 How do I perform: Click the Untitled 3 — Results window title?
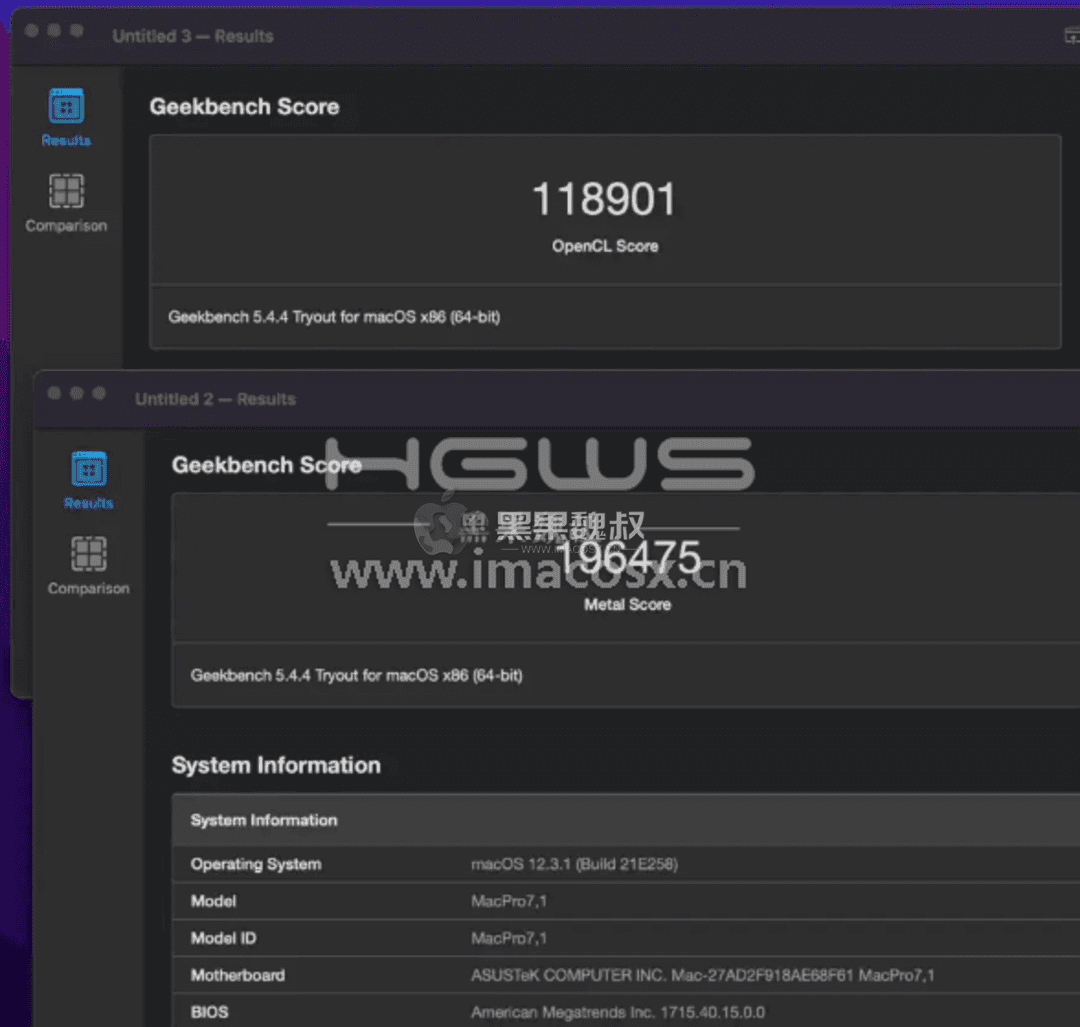pyautogui.click(x=193, y=36)
